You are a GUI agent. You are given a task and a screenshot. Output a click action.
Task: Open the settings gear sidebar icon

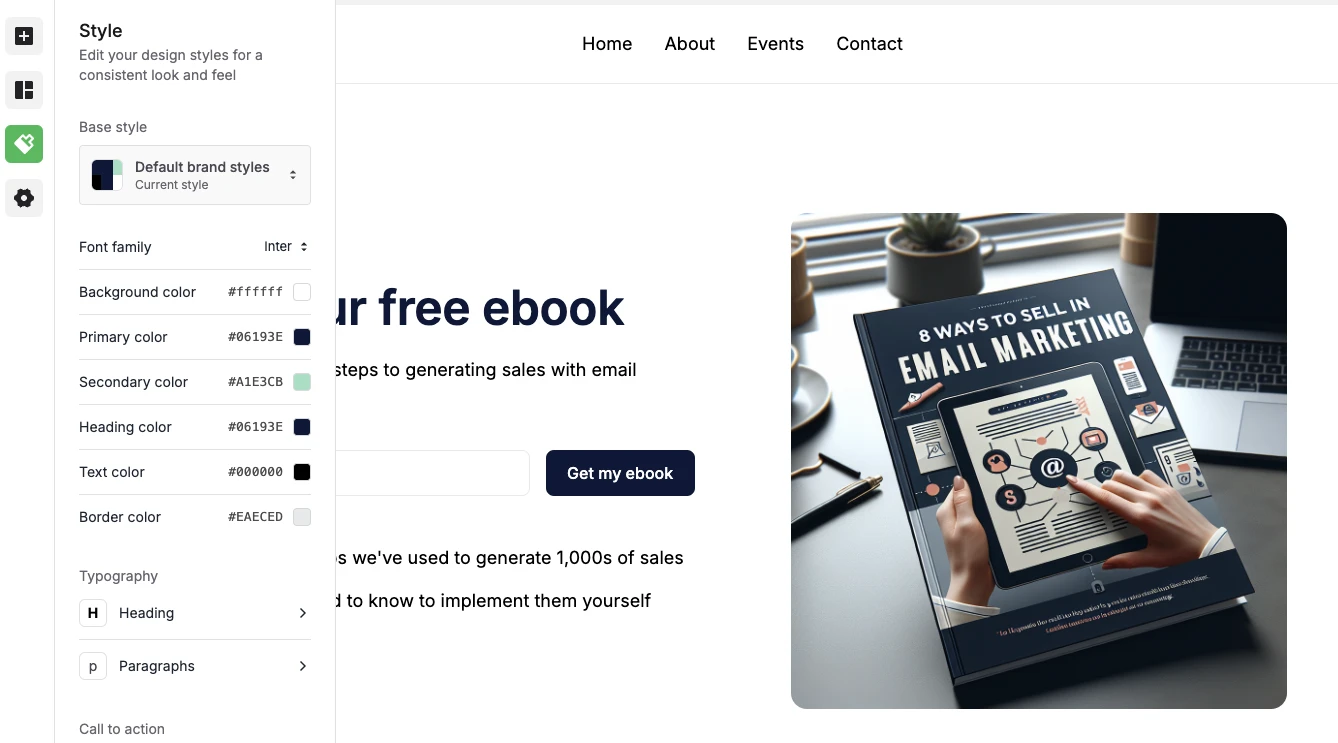(24, 198)
